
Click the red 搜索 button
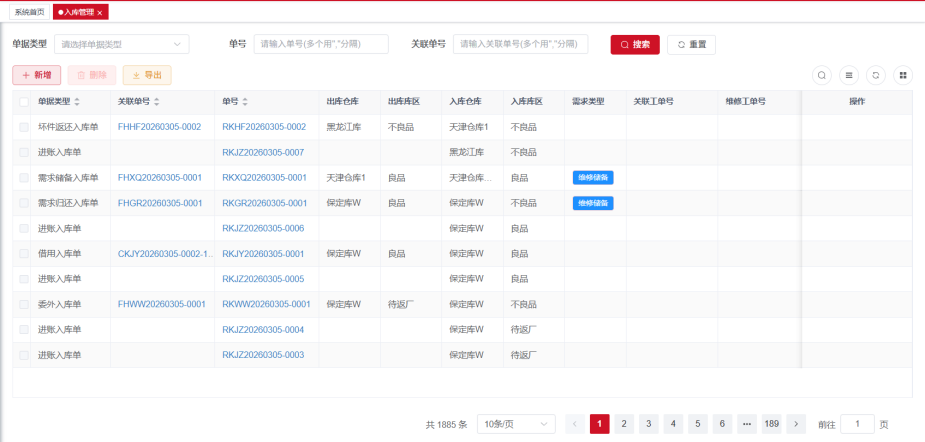635,45
